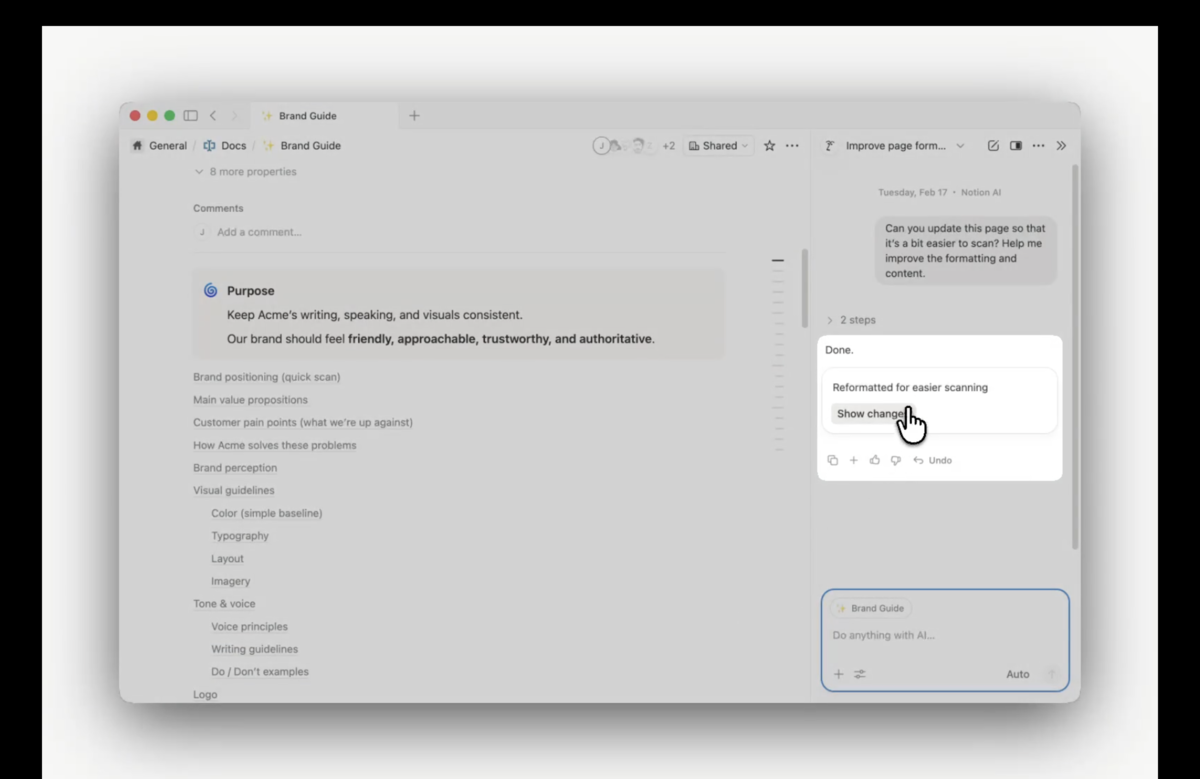Open the Shared permissions dropdown
The width and height of the screenshot is (1200, 779).
719,146
